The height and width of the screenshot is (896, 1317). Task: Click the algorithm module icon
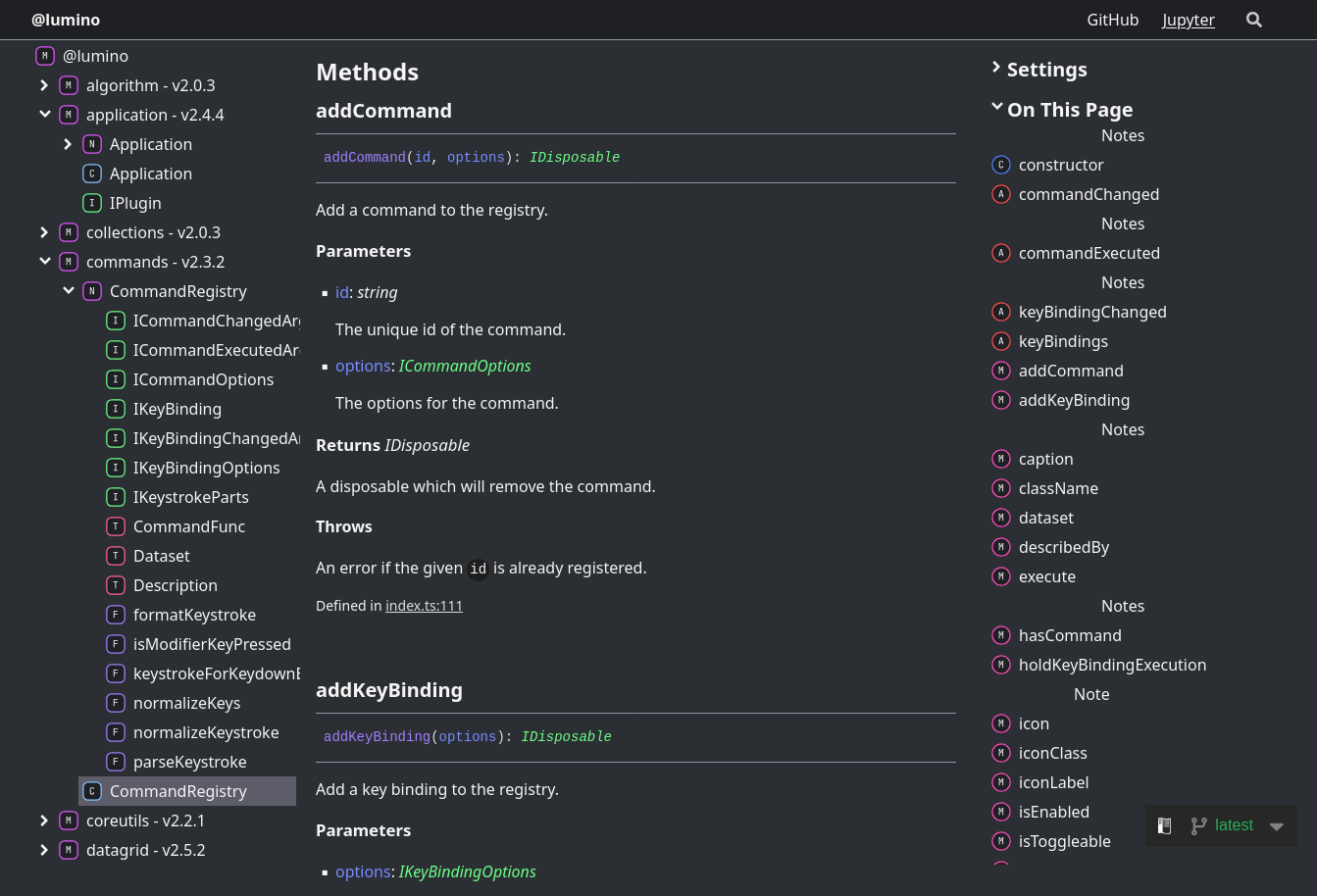pyautogui.click(x=69, y=85)
